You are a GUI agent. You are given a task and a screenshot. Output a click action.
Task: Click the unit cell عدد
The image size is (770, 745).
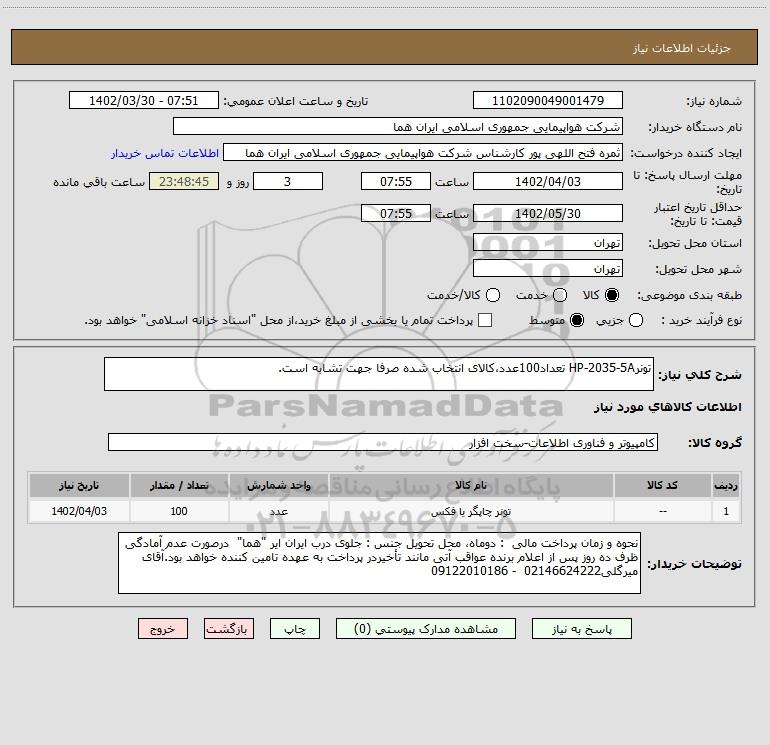pos(278,511)
